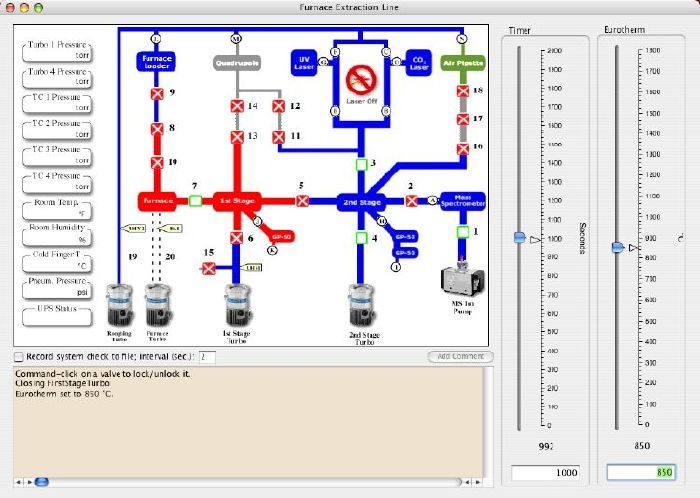Click the Cold Finger T readout

click(57, 261)
